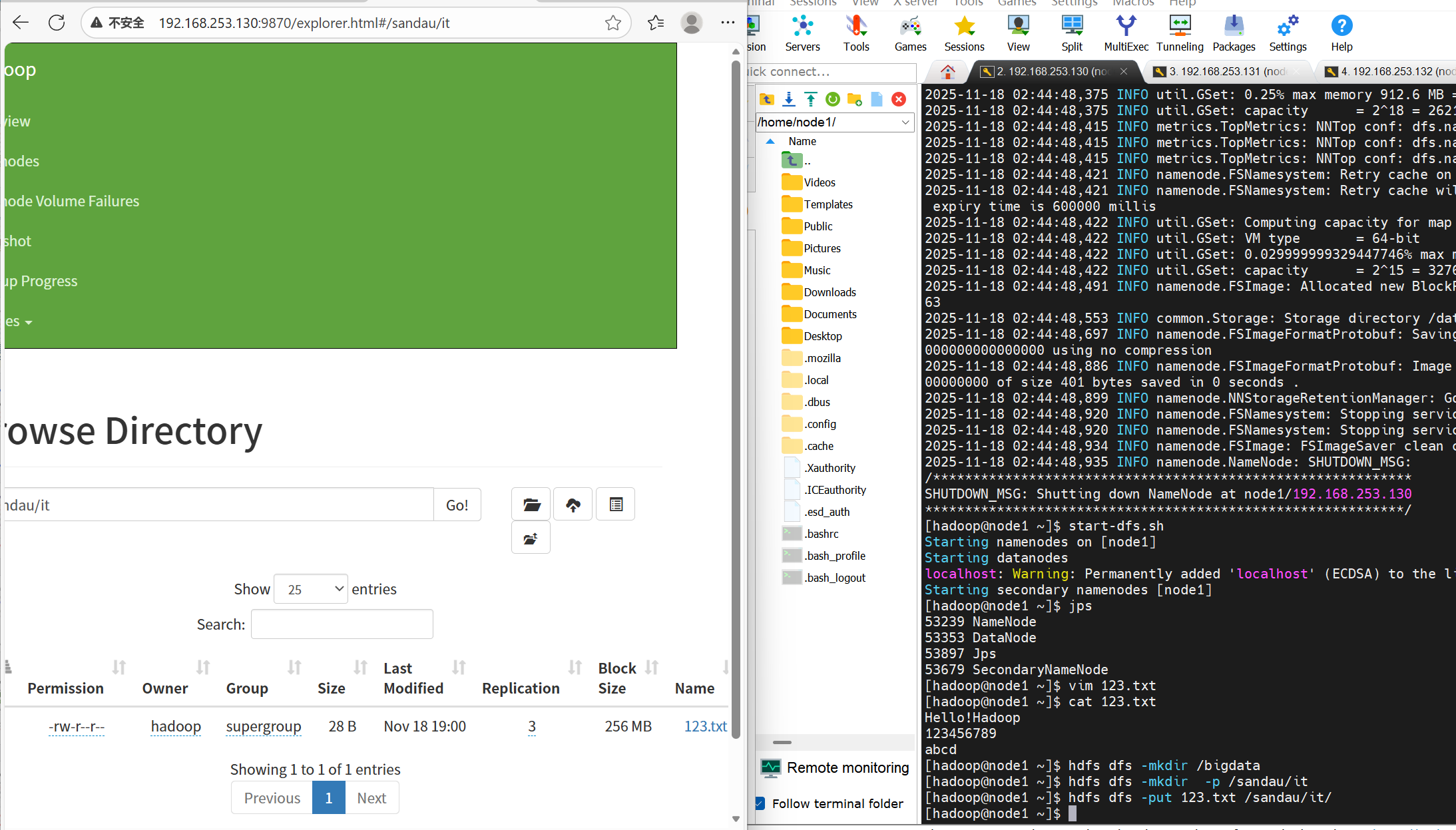
Task: Click the SFTP upload file icon
Action: pyautogui.click(x=811, y=99)
